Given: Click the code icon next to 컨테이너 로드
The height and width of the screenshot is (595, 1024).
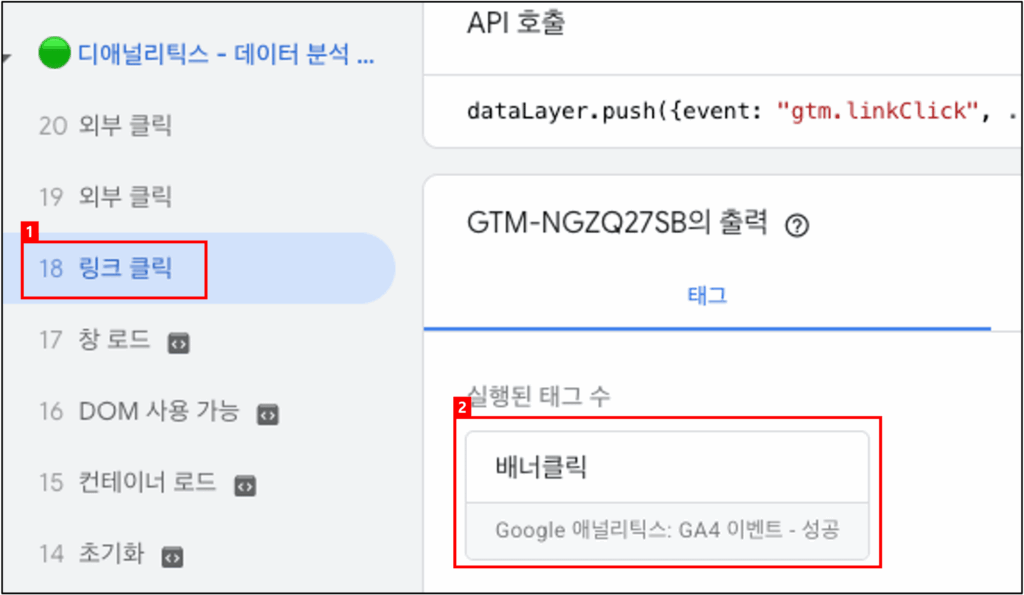Looking at the screenshot, I should [x=245, y=486].
